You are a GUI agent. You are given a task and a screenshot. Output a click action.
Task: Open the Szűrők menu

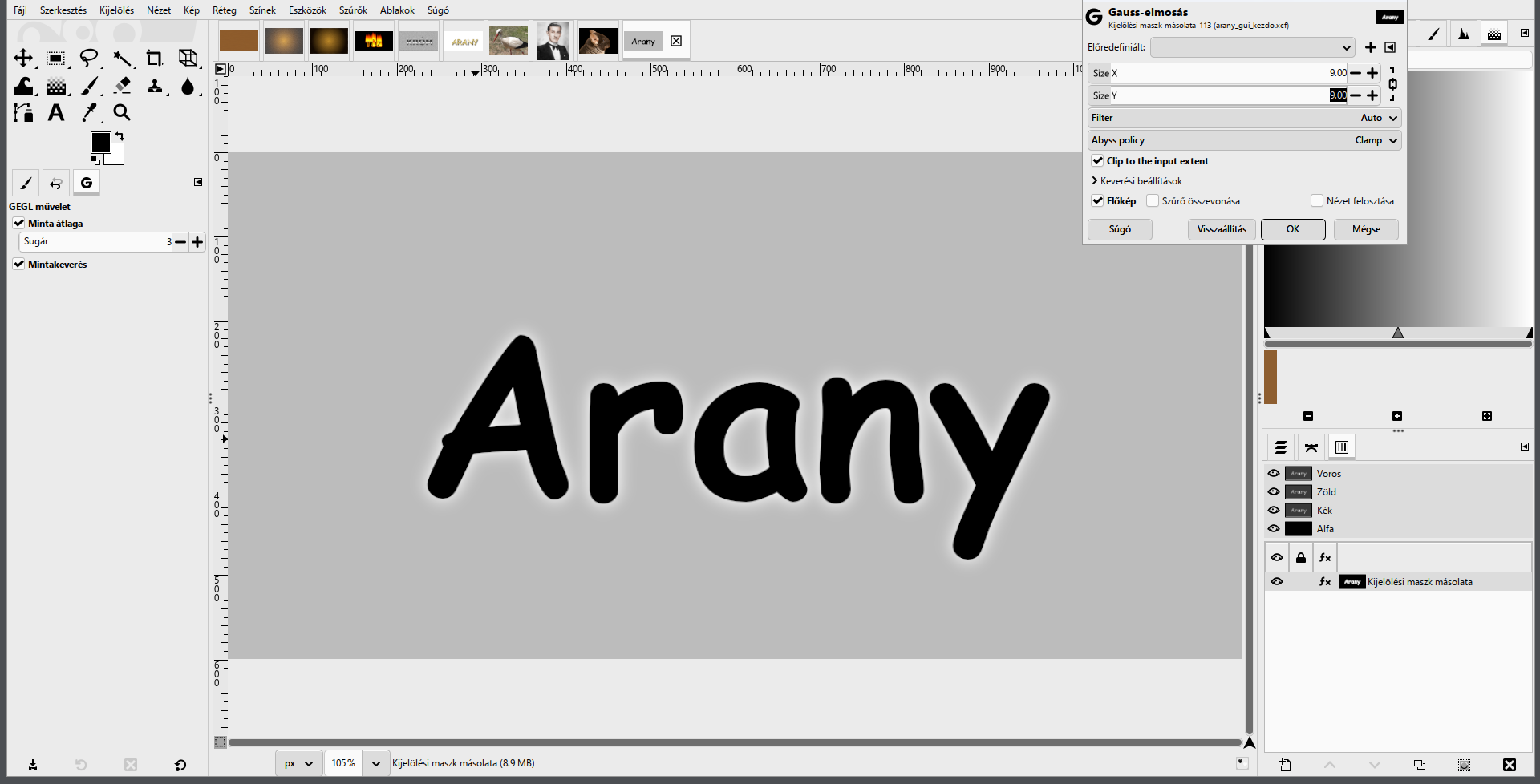[353, 10]
